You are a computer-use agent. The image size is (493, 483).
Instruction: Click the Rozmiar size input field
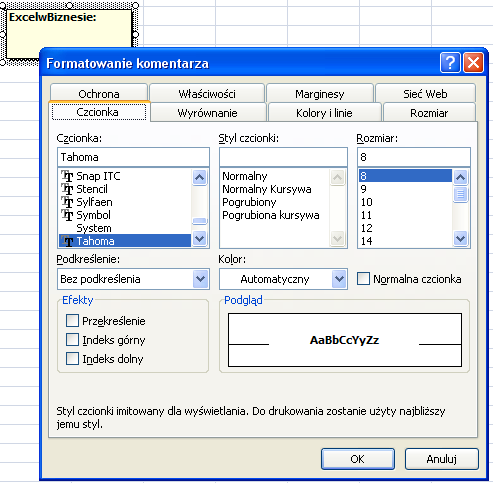[x=414, y=157]
